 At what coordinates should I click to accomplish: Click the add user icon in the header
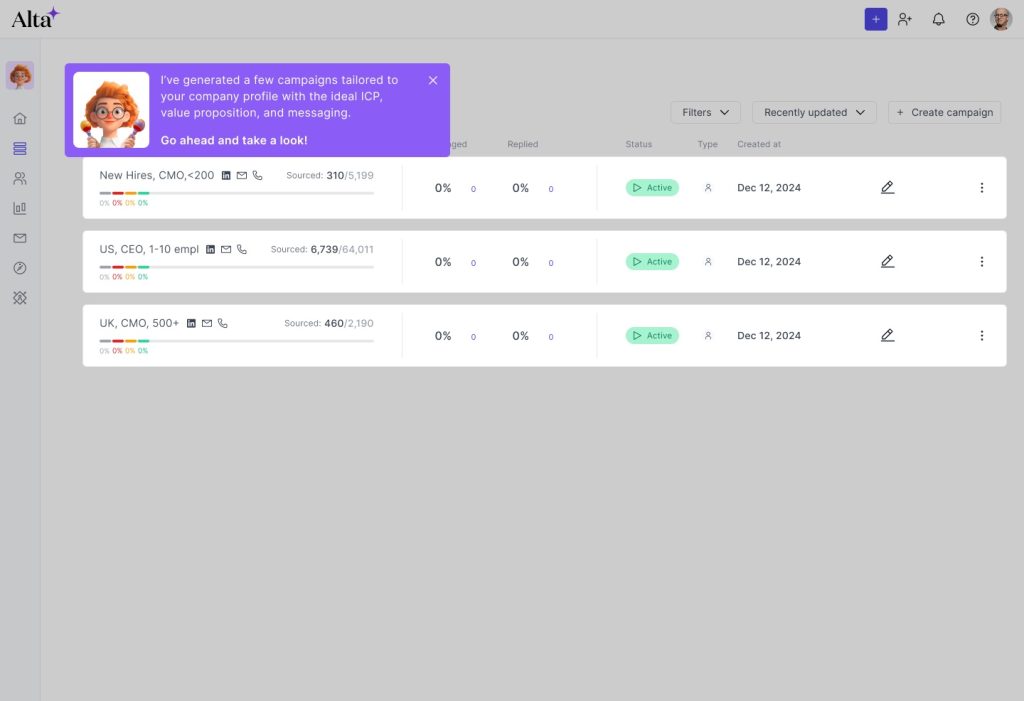point(905,19)
